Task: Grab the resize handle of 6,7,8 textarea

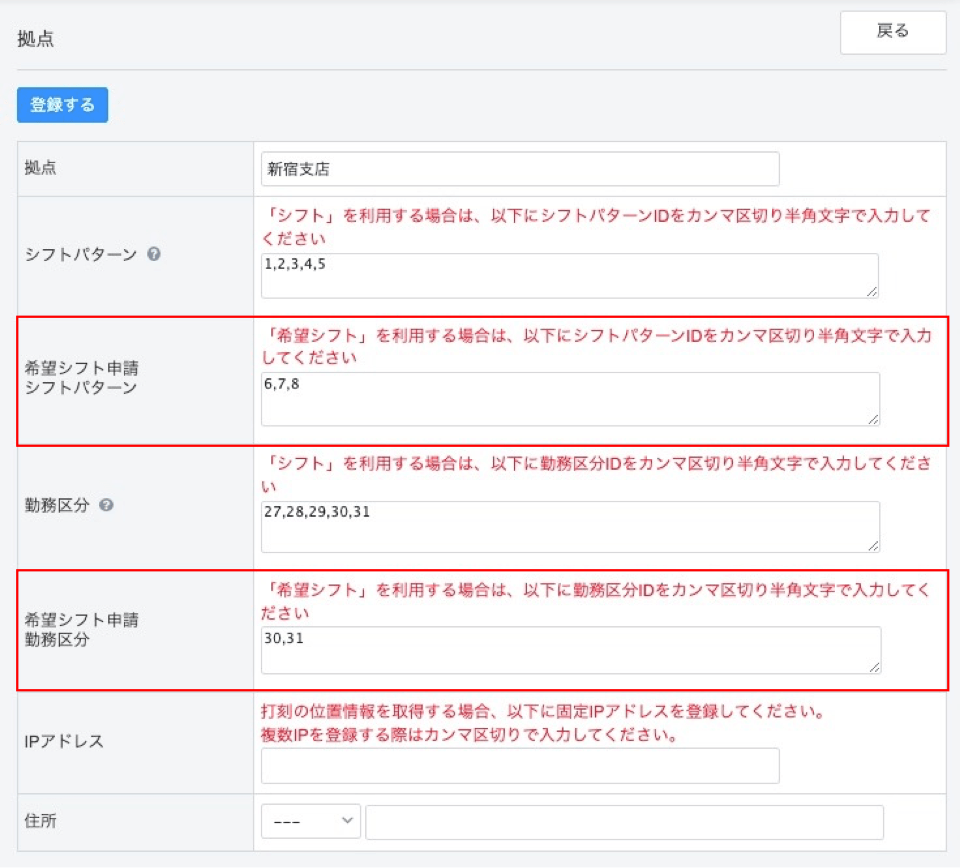Action: tap(873, 419)
